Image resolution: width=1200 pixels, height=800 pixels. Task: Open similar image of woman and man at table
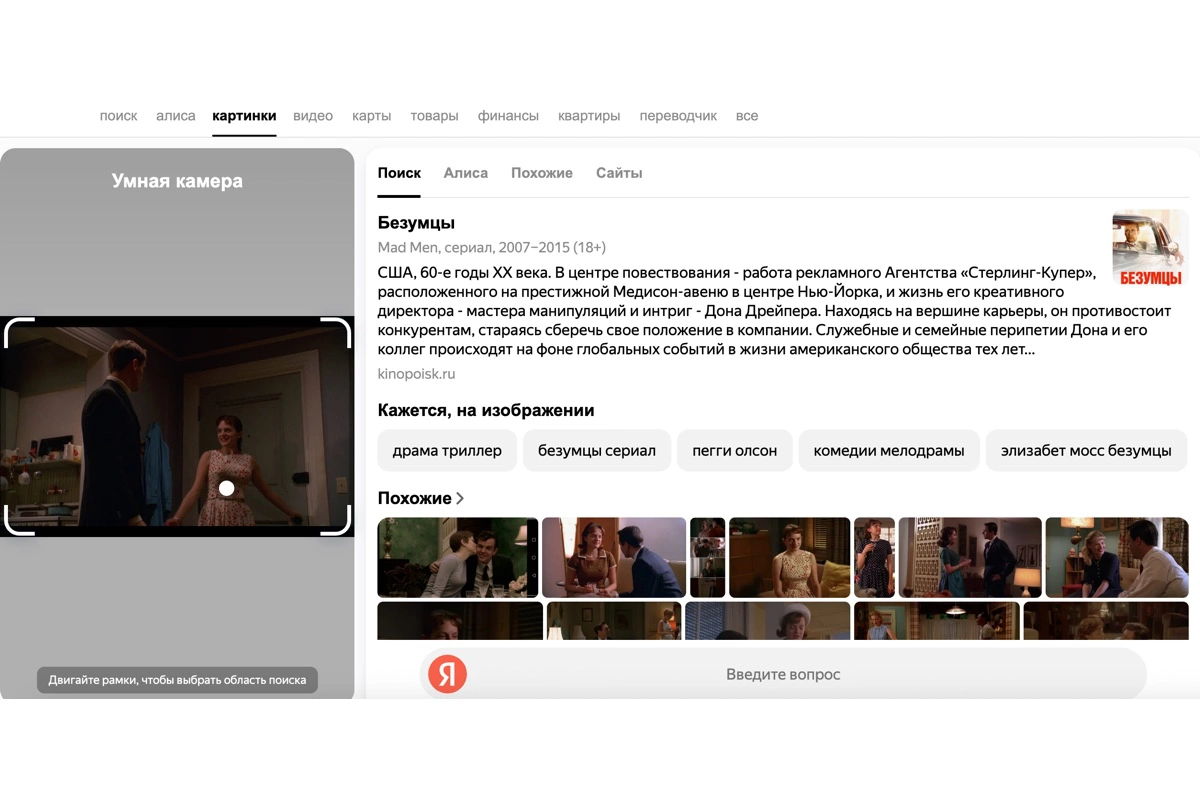click(x=614, y=557)
